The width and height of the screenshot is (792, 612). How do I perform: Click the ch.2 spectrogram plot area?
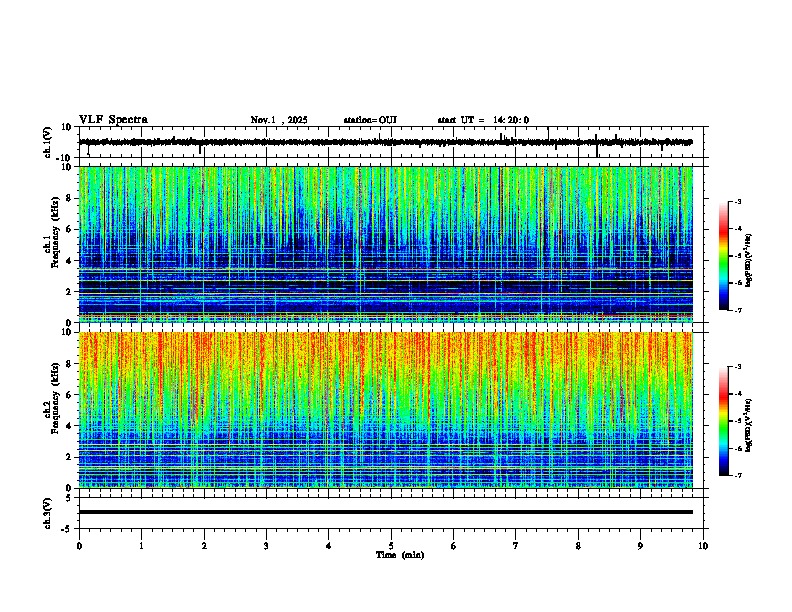click(386, 410)
